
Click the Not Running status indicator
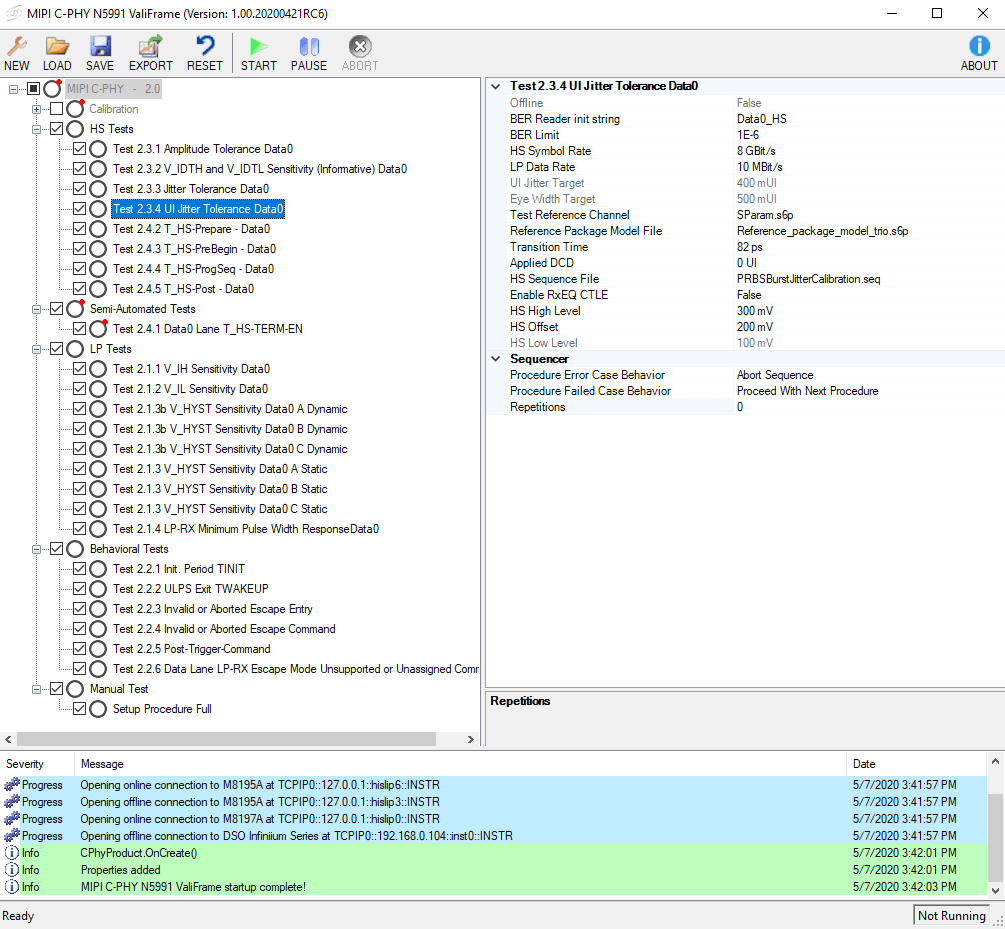click(950, 914)
